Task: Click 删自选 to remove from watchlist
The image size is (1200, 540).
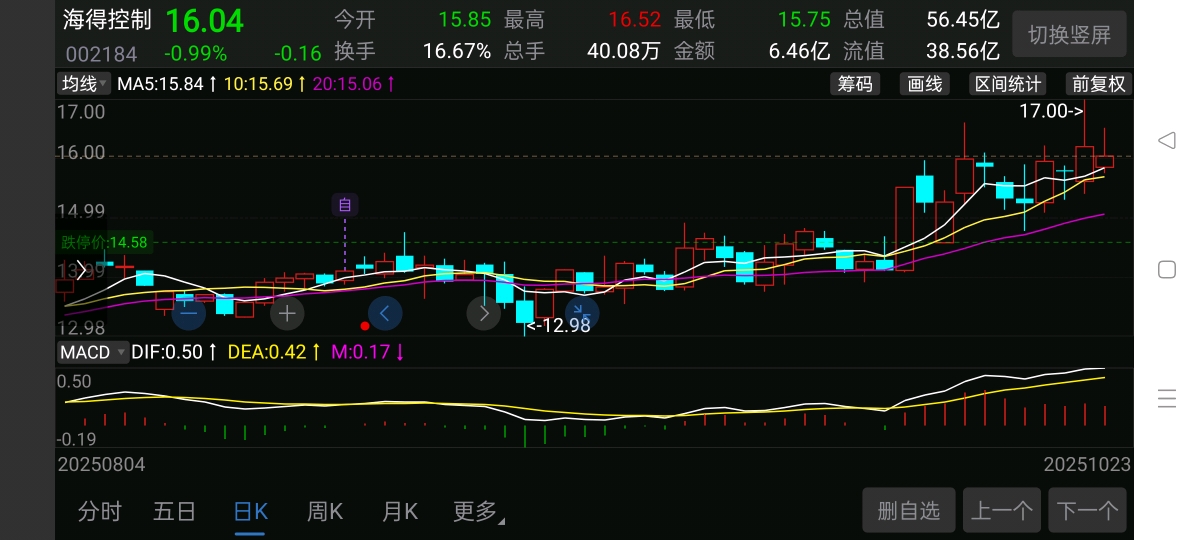Action: pos(909,511)
